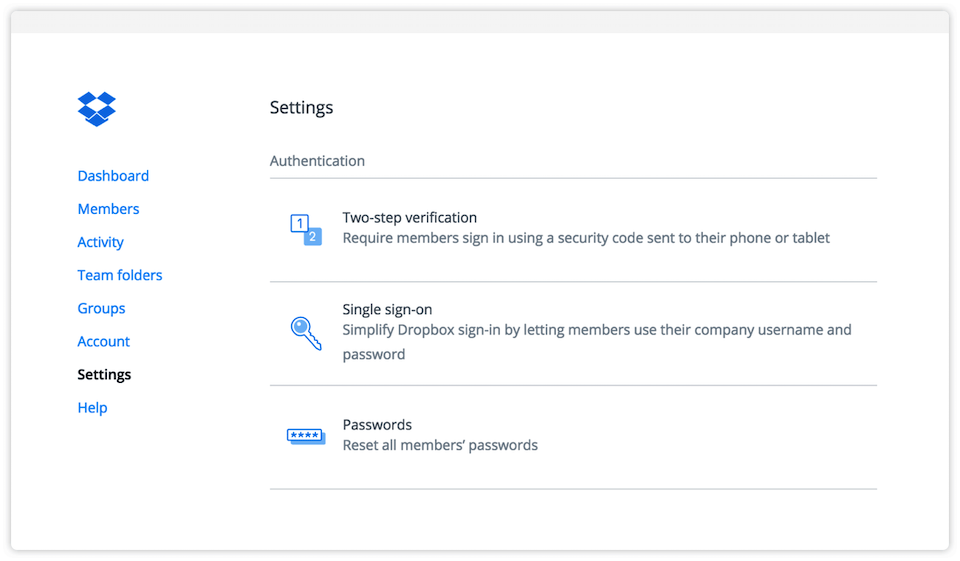
Task: Open the Passwords setting title
Action: click(377, 424)
